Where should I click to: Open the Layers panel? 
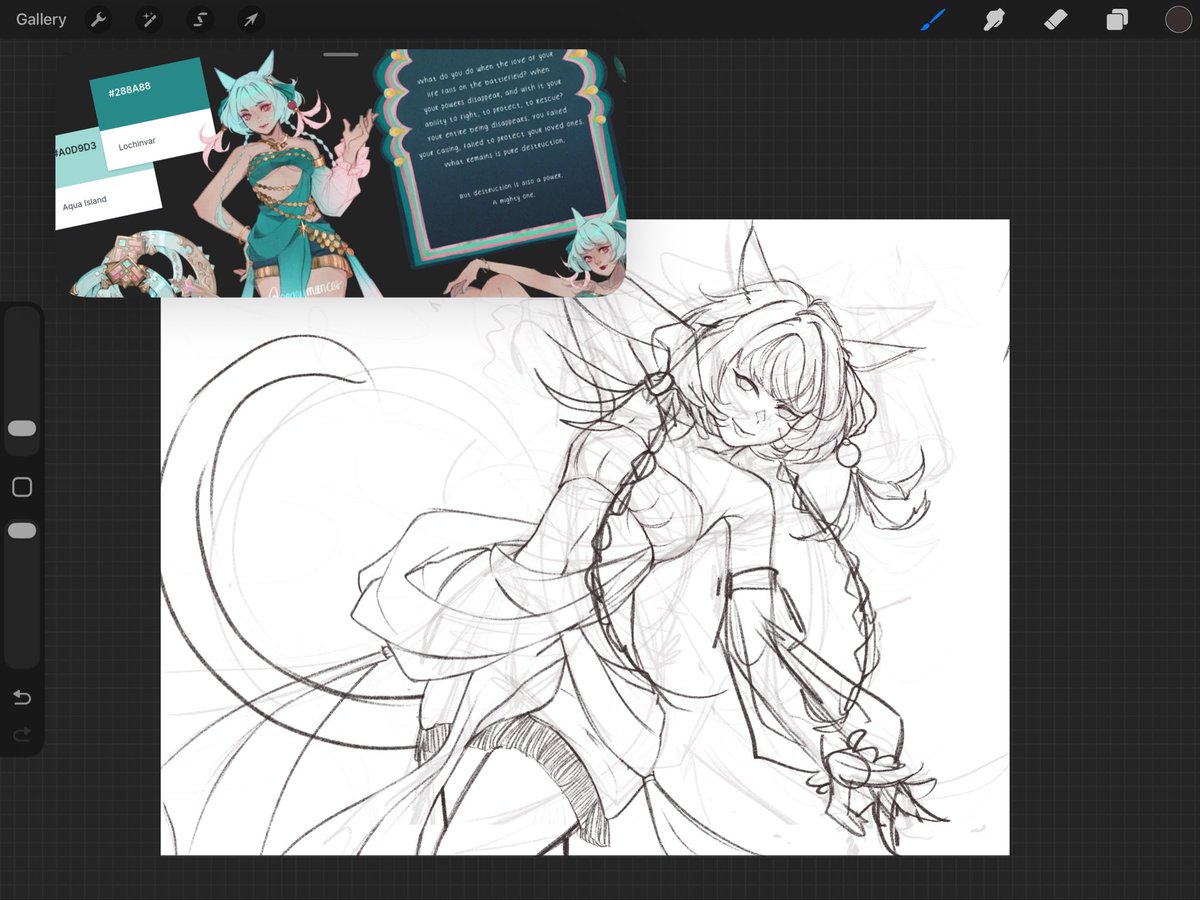click(x=1117, y=19)
